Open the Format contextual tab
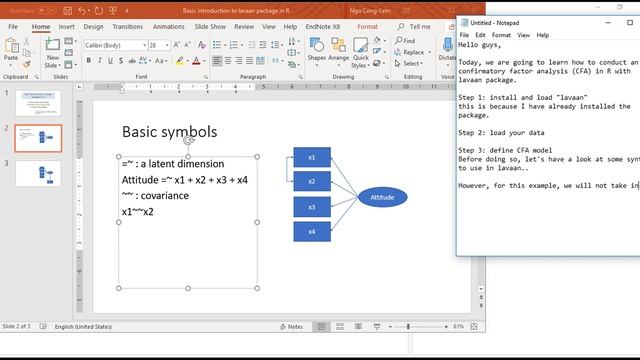 [x=367, y=27]
